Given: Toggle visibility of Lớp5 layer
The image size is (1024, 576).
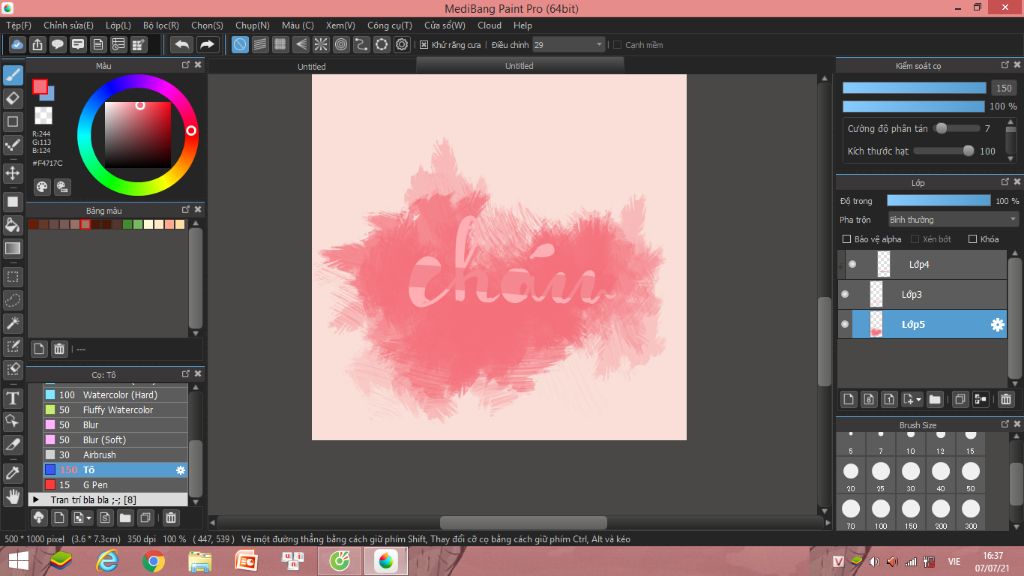Looking at the screenshot, I should [x=845, y=325].
